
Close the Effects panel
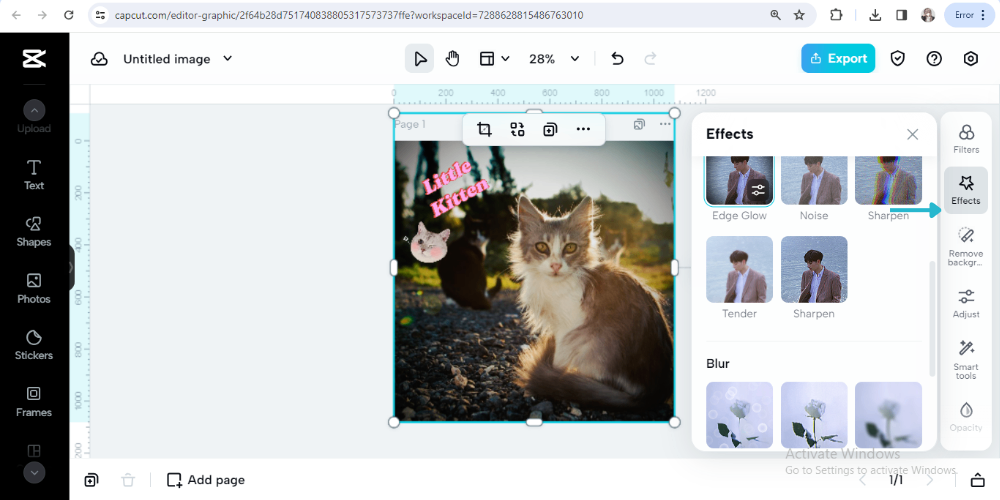[912, 134]
